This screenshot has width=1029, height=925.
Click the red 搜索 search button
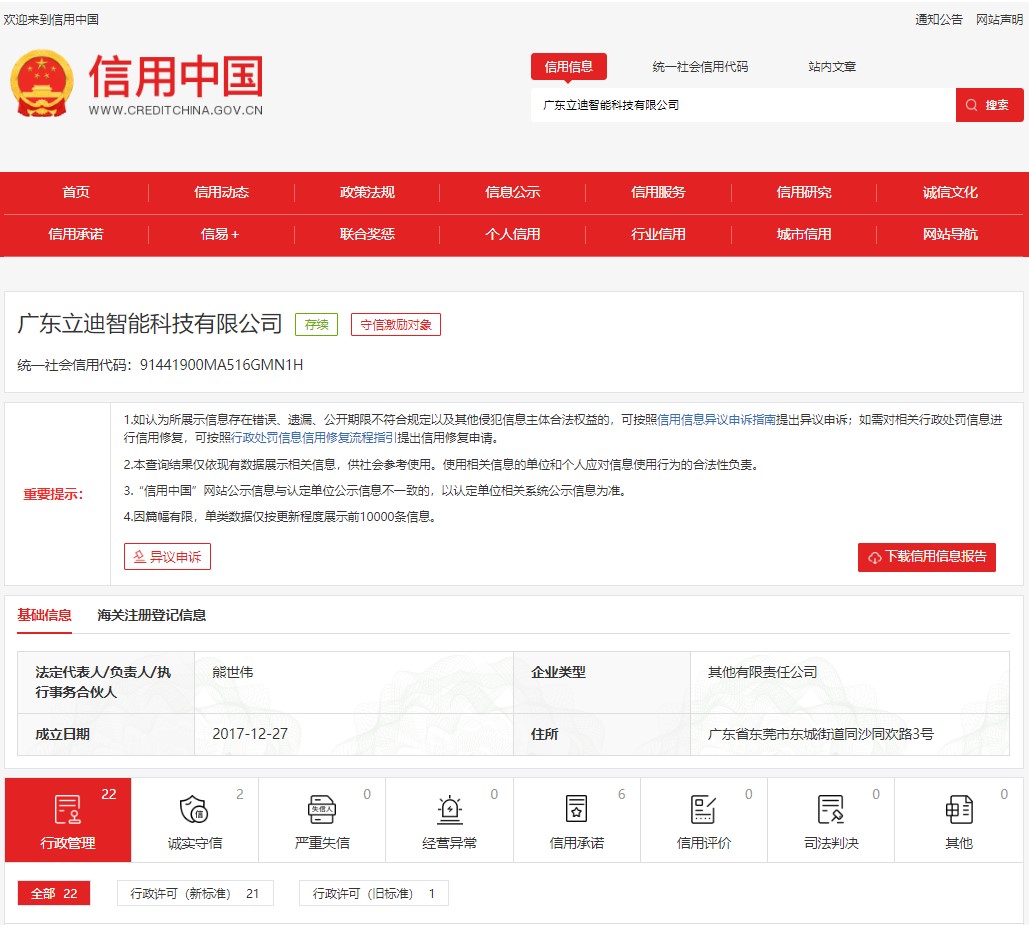(x=989, y=105)
